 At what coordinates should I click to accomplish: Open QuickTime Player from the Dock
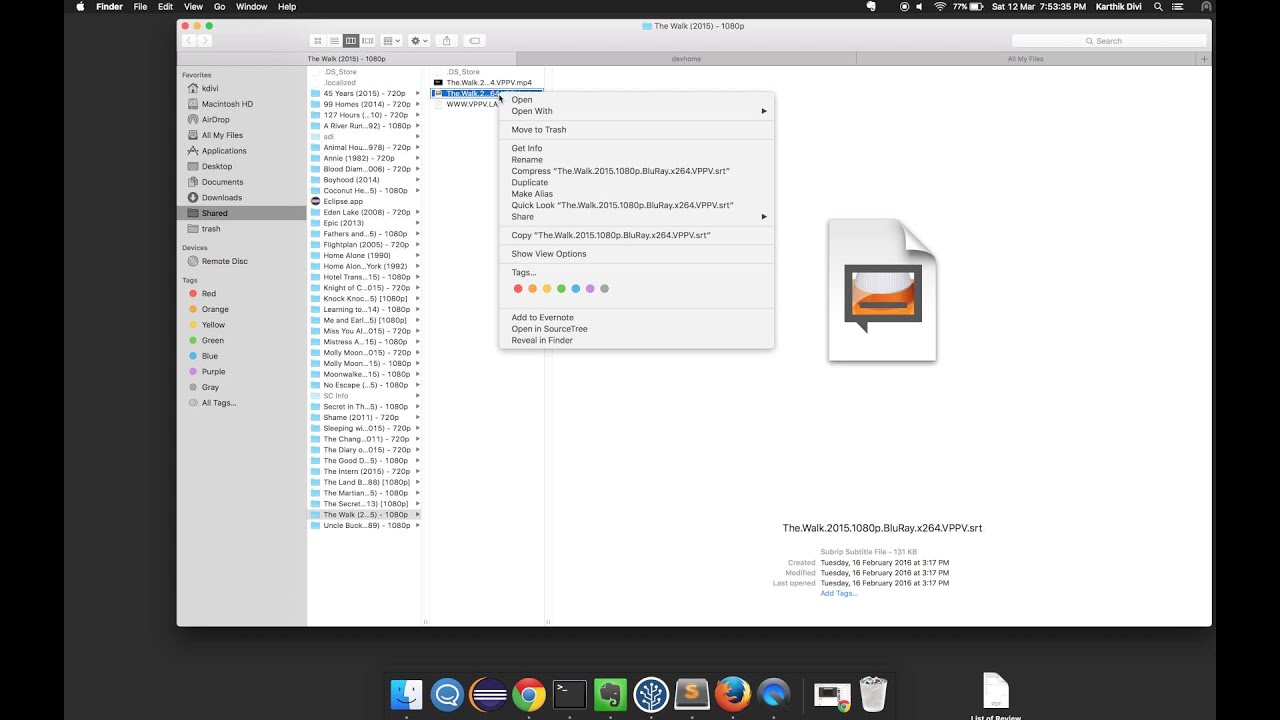pyautogui.click(x=773, y=694)
